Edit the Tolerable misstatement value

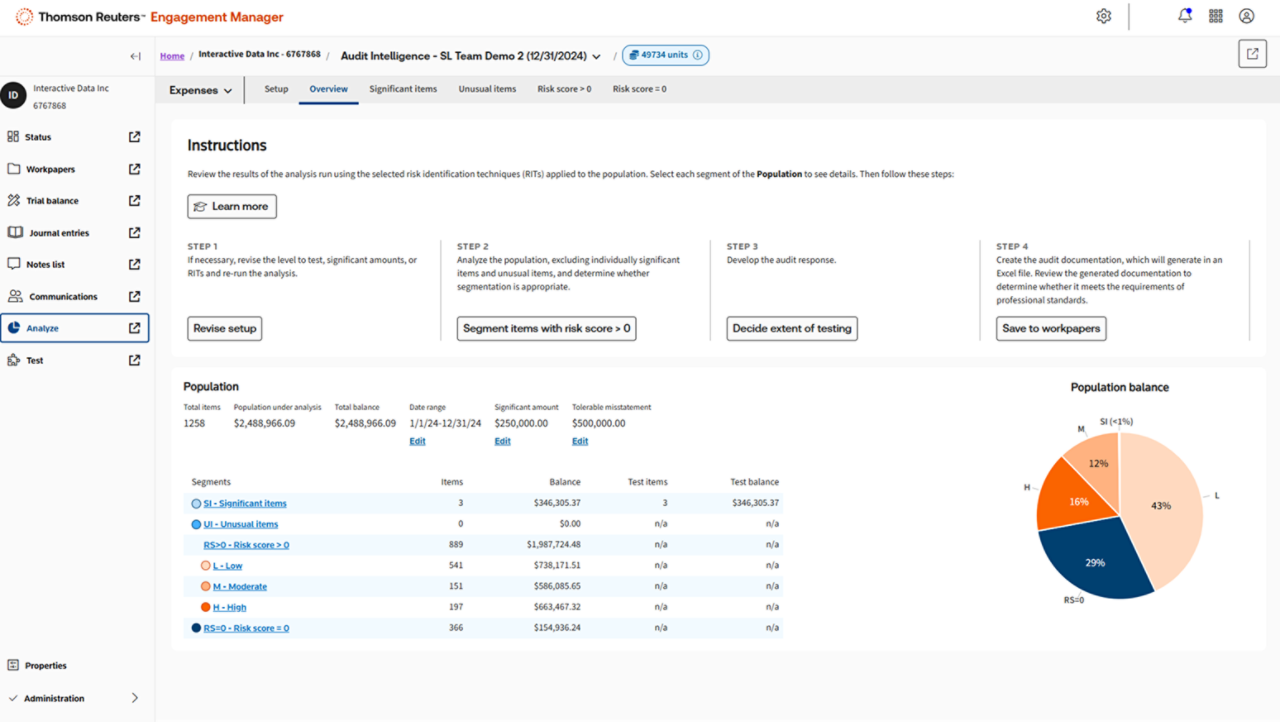coord(580,441)
